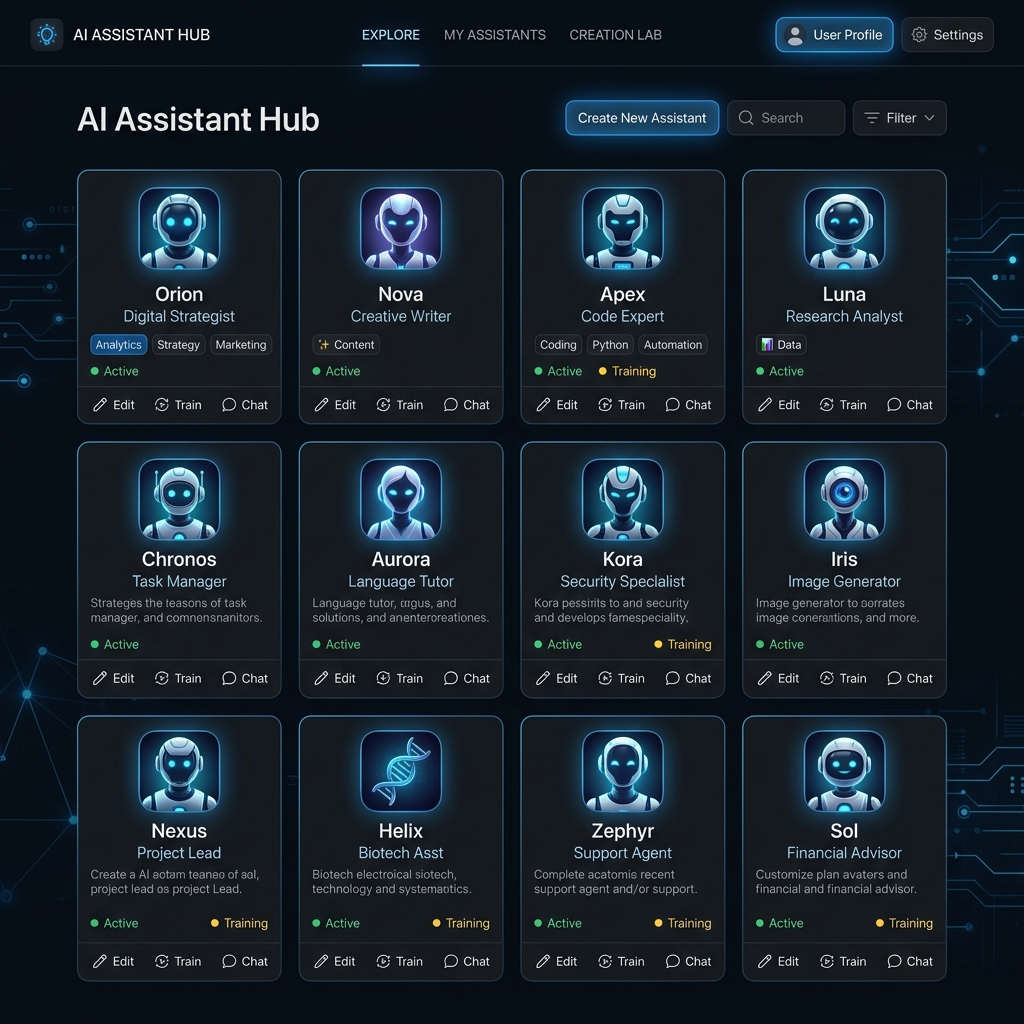Toggle the Analytics tag on Orion
Image resolution: width=1024 pixels, height=1024 pixels.
pos(119,345)
